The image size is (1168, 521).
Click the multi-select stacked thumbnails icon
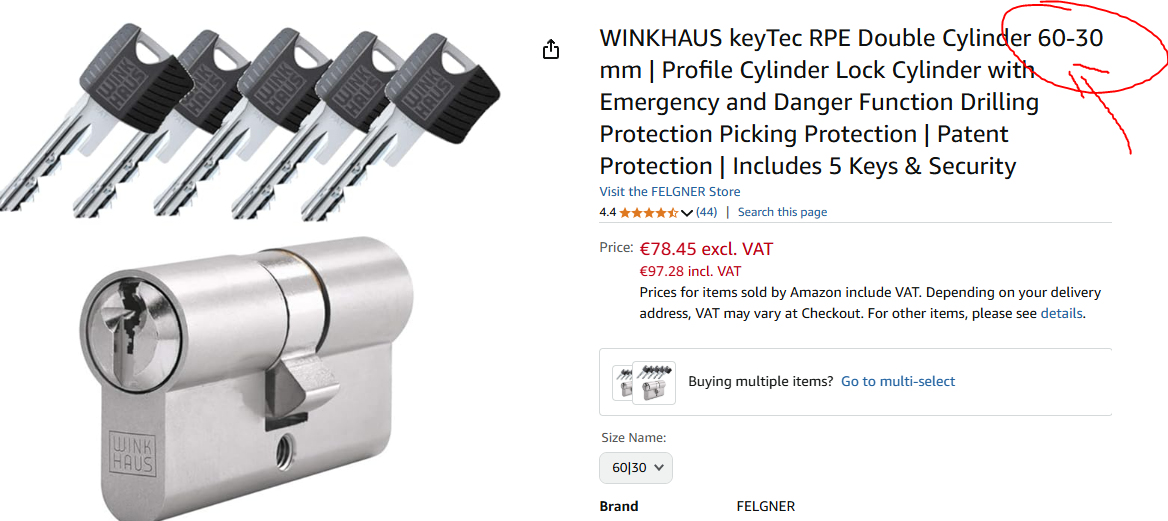(644, 382)
